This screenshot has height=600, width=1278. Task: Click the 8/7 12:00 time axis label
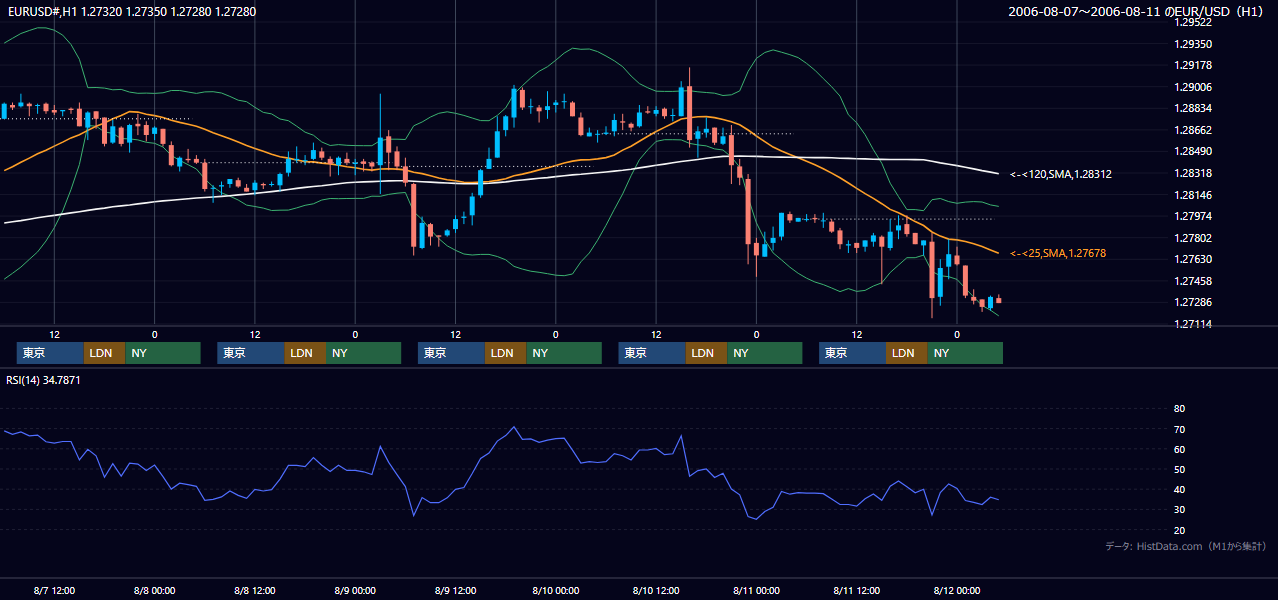pyautogui.click(x=54, y=591)
